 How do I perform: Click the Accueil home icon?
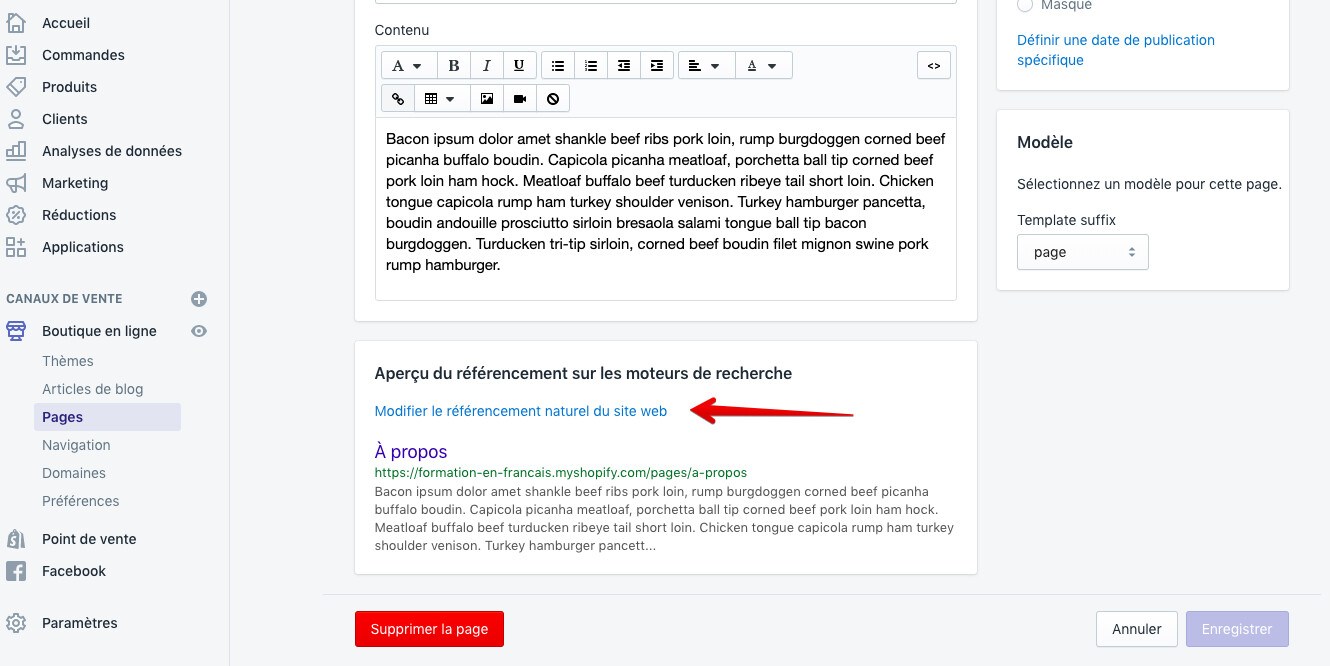(16, 23)
